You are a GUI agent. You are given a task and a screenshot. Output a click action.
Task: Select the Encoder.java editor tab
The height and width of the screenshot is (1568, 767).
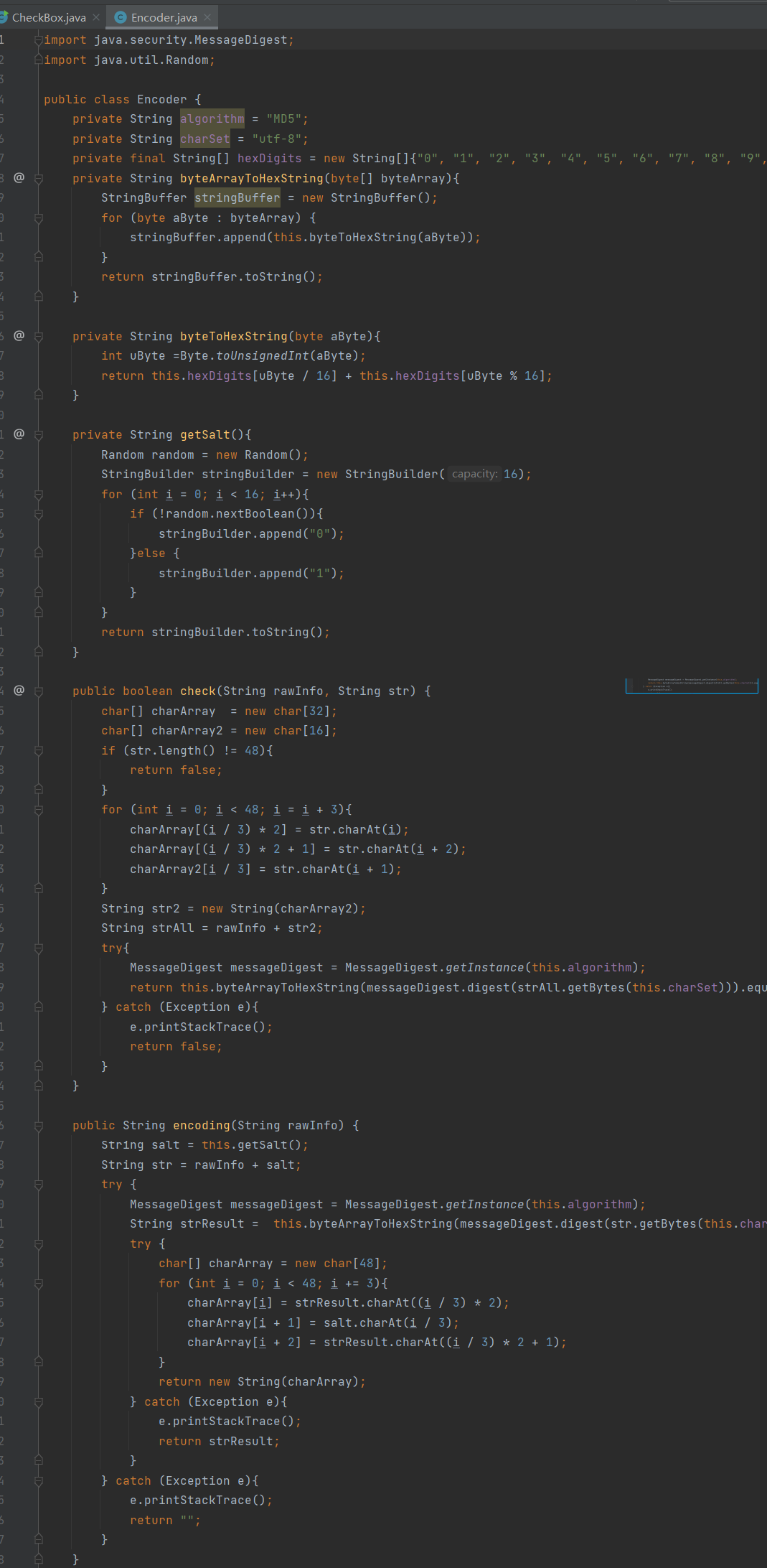(x=164, y=17)
